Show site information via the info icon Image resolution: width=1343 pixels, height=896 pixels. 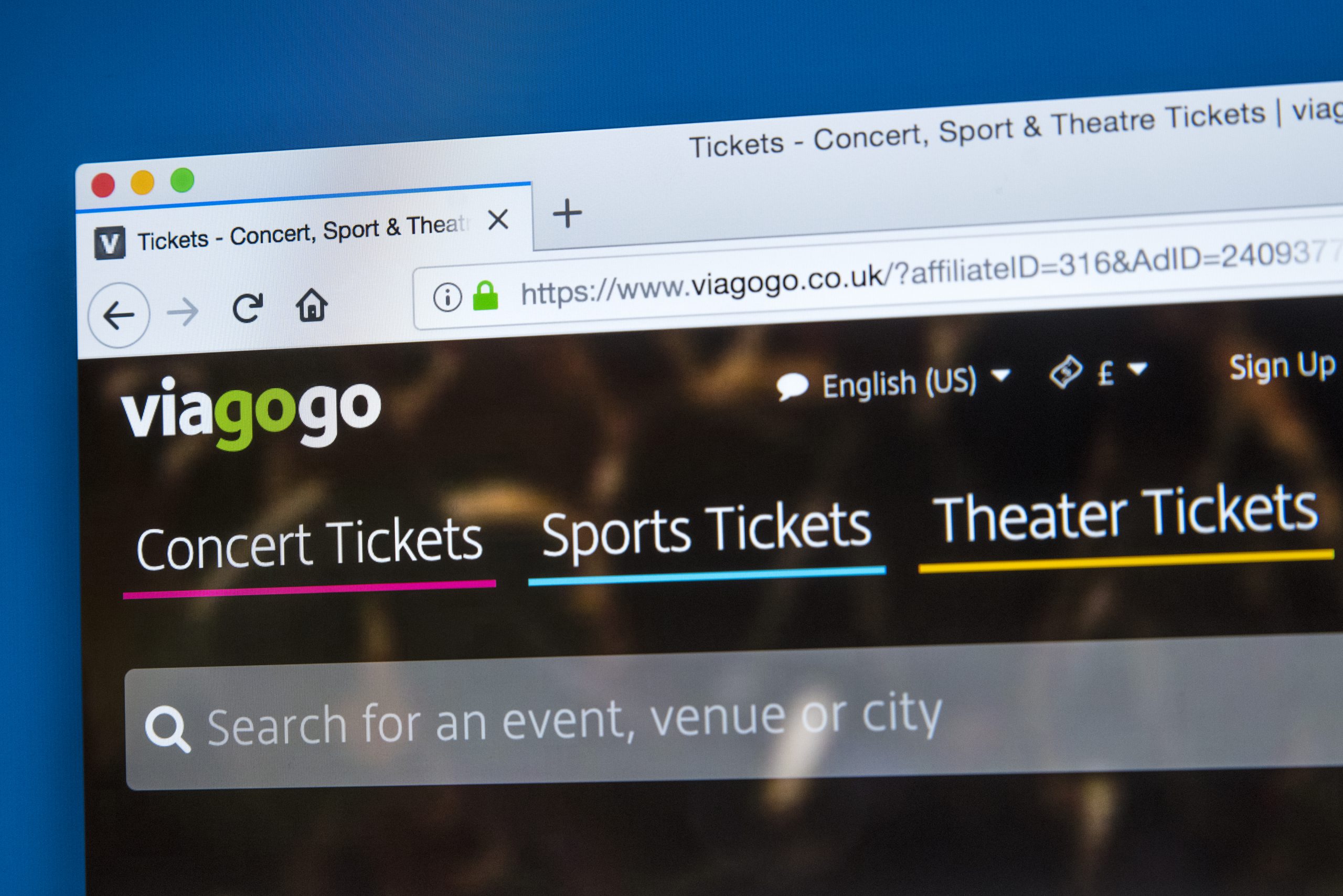[447, 297]
